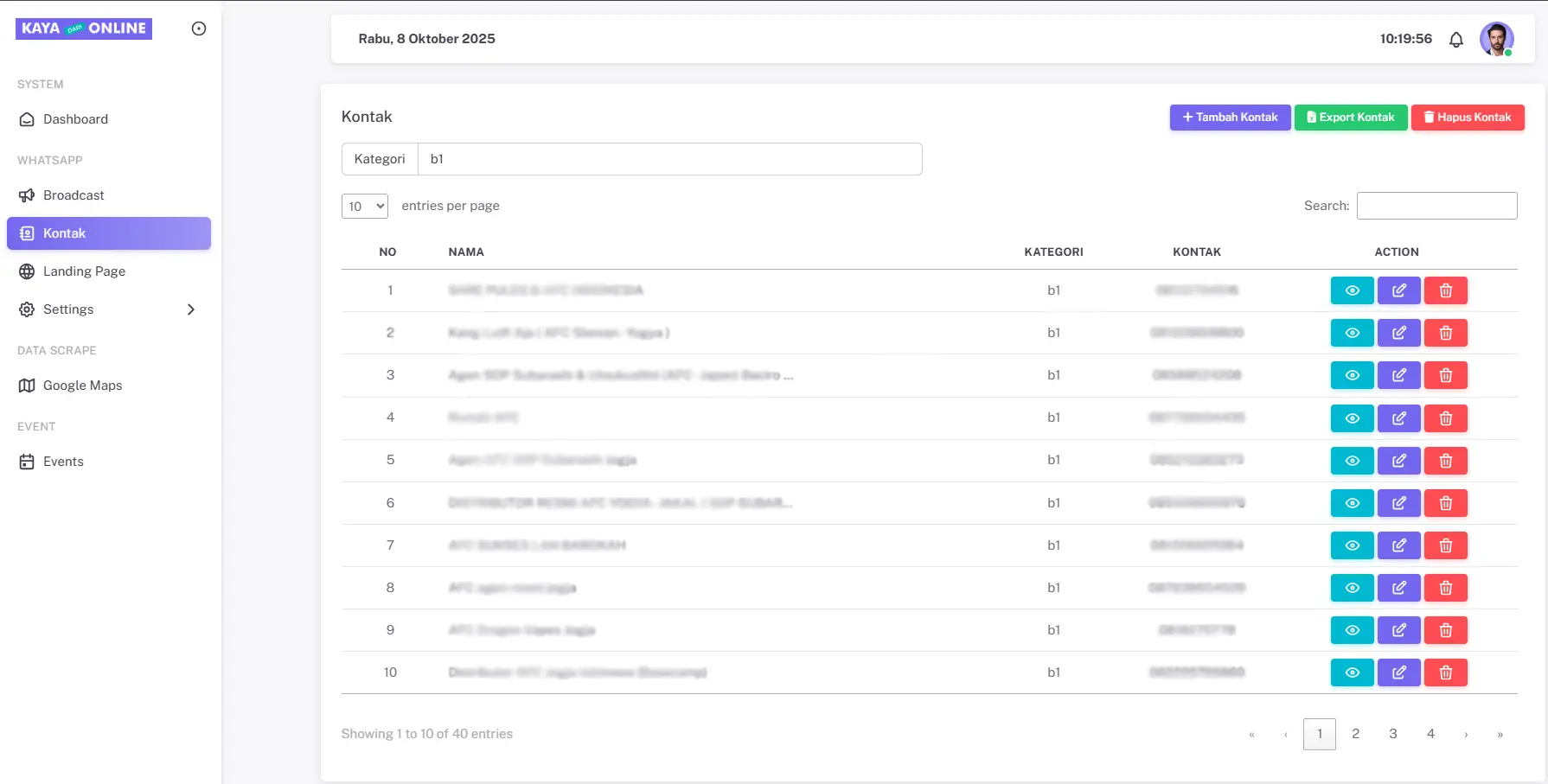
Task: Go to page 3 in pagination
Action: tap(1392, 734)
